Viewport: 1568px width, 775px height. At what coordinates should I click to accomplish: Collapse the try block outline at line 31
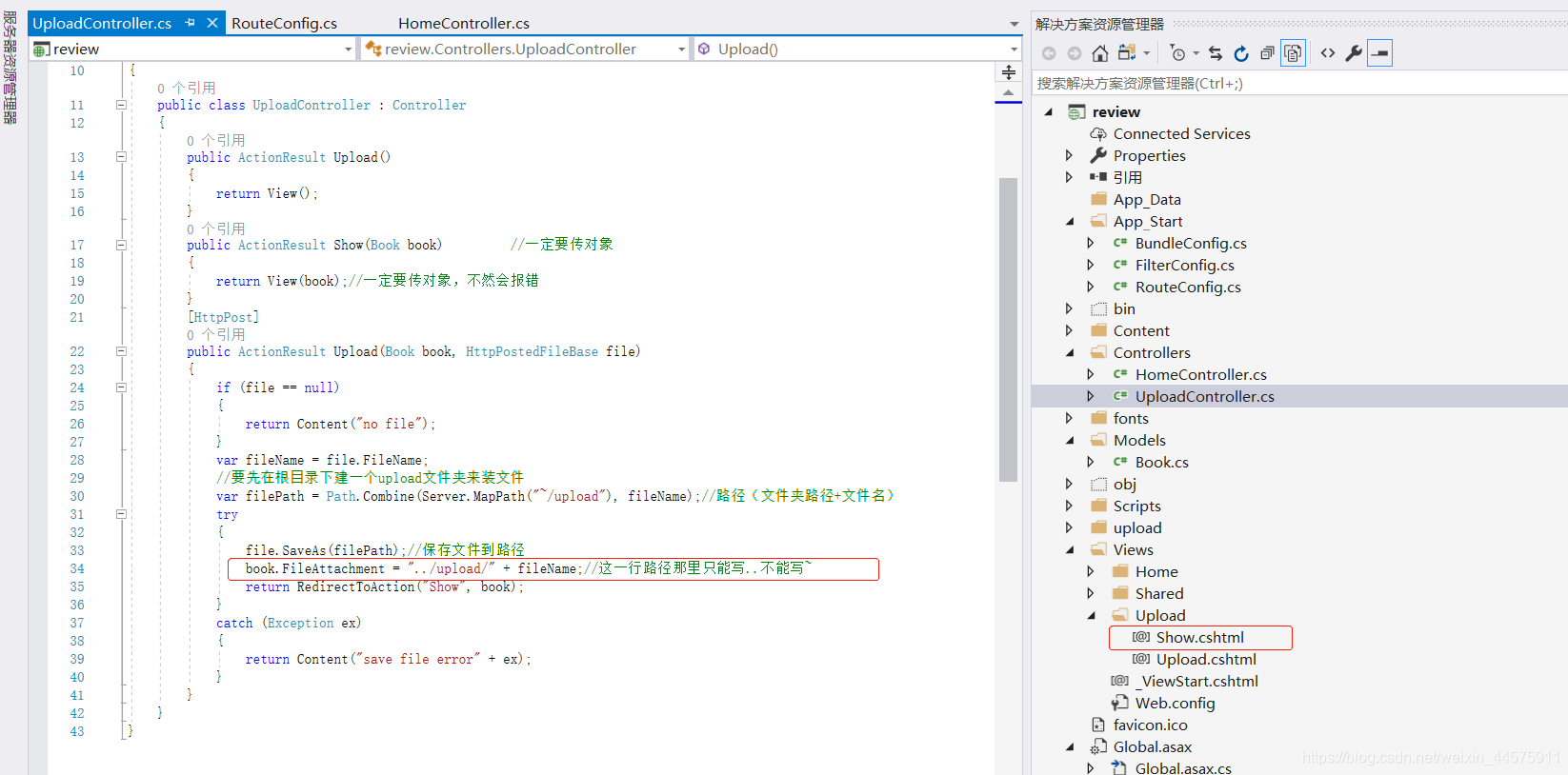click(x=121, y=514)
